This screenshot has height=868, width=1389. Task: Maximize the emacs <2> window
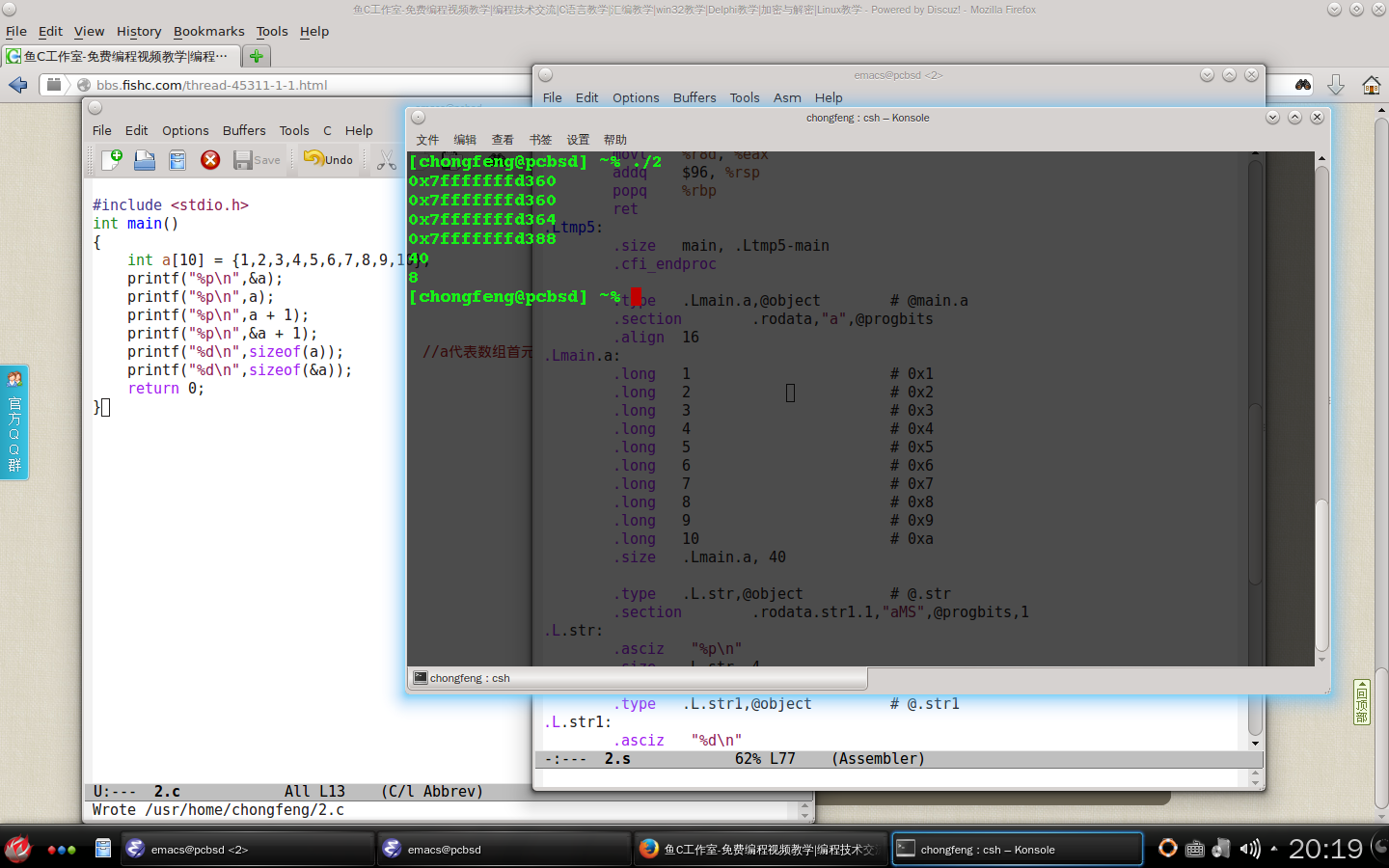(x=1229, y=75)
